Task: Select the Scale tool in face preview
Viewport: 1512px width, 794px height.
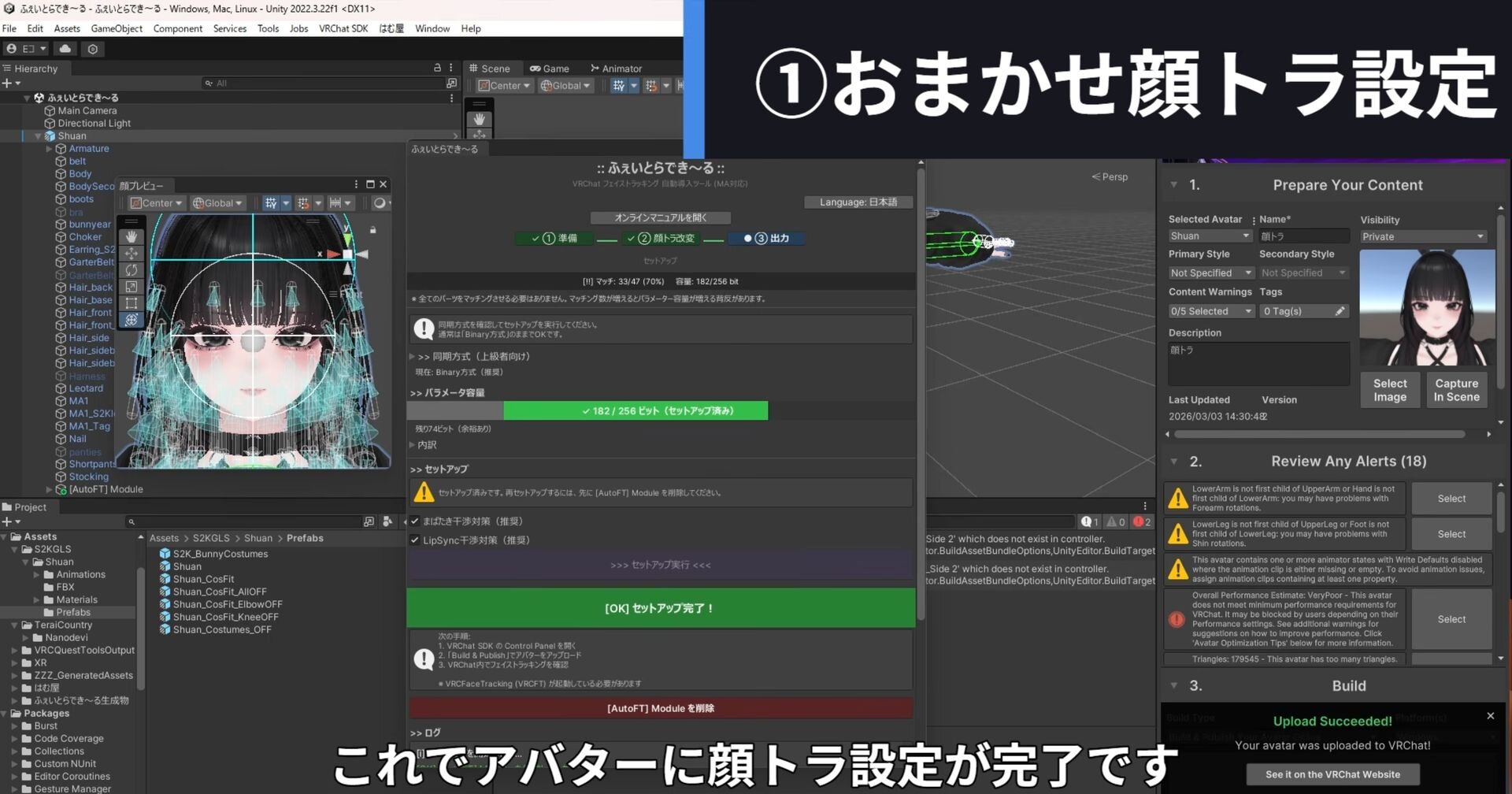Action: pyautogui.click(x=132, y=287)
